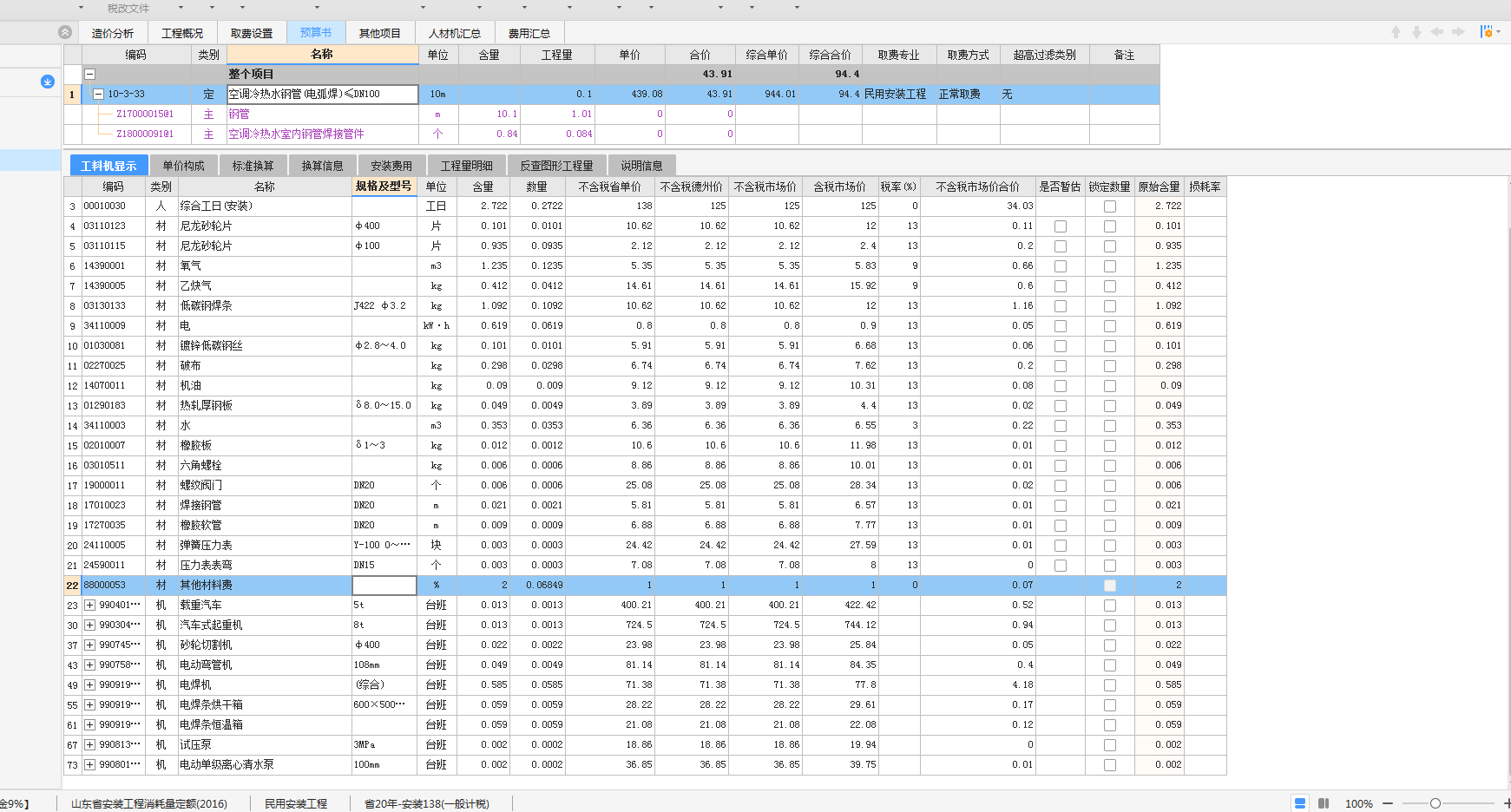The image size is (1511, 812).
Task: Expand 电动弯管机 machine row 43
Action: pyautogui.click(x=89, y=665)
